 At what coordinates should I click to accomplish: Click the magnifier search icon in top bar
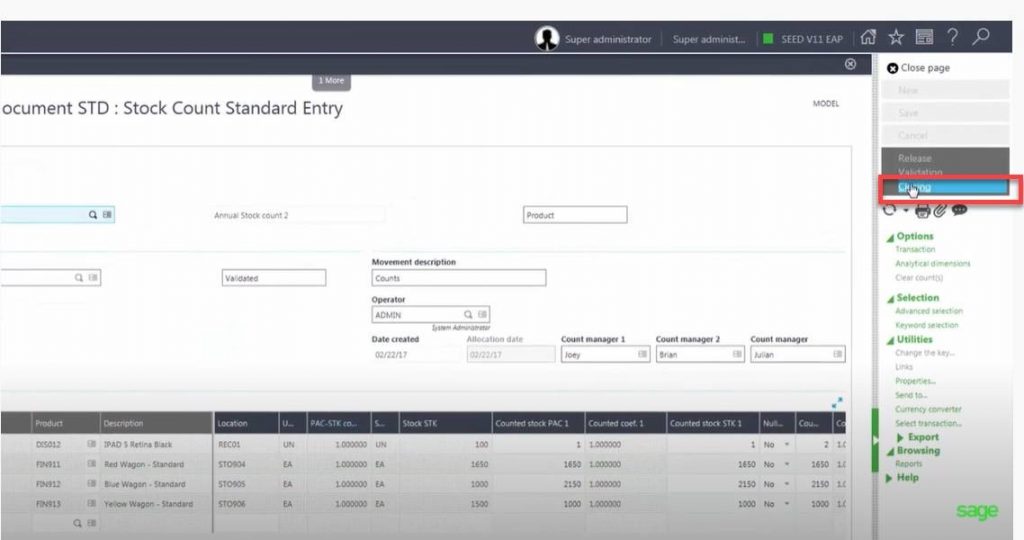tap(982, 38)
